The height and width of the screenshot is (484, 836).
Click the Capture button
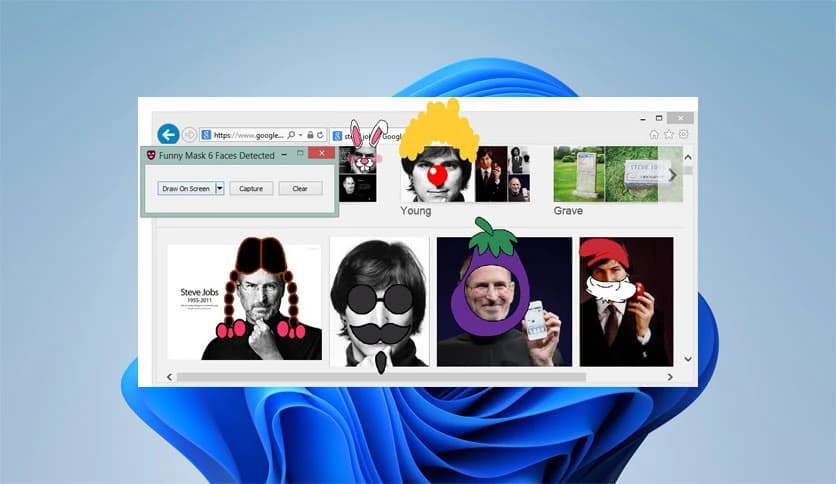pos(251,188)
